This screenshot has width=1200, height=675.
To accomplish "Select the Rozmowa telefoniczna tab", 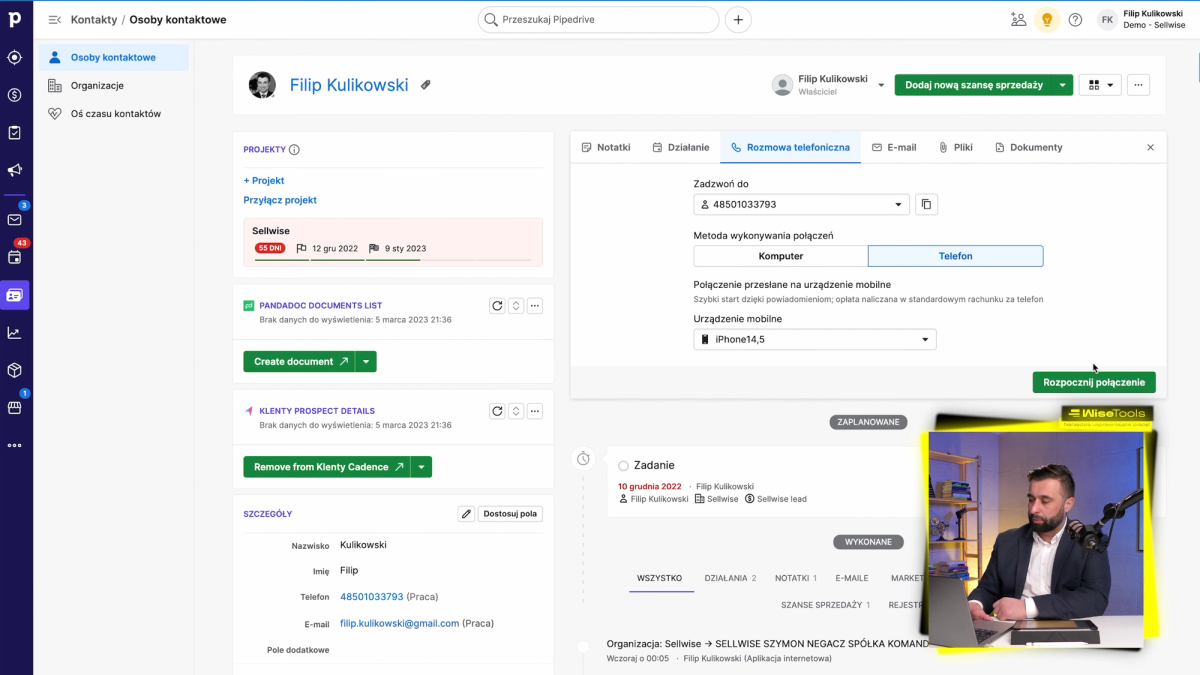I will pyautogui.click(x=790, y=147).
